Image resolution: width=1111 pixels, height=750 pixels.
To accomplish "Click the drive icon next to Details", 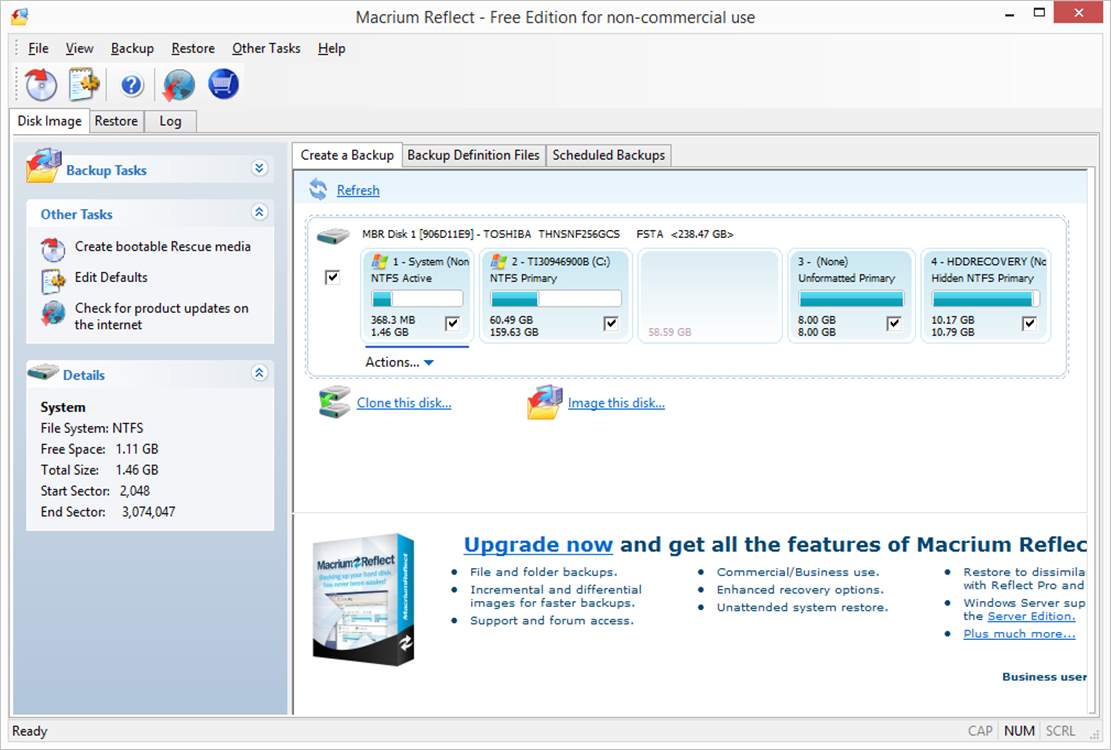I will [43, 371].
